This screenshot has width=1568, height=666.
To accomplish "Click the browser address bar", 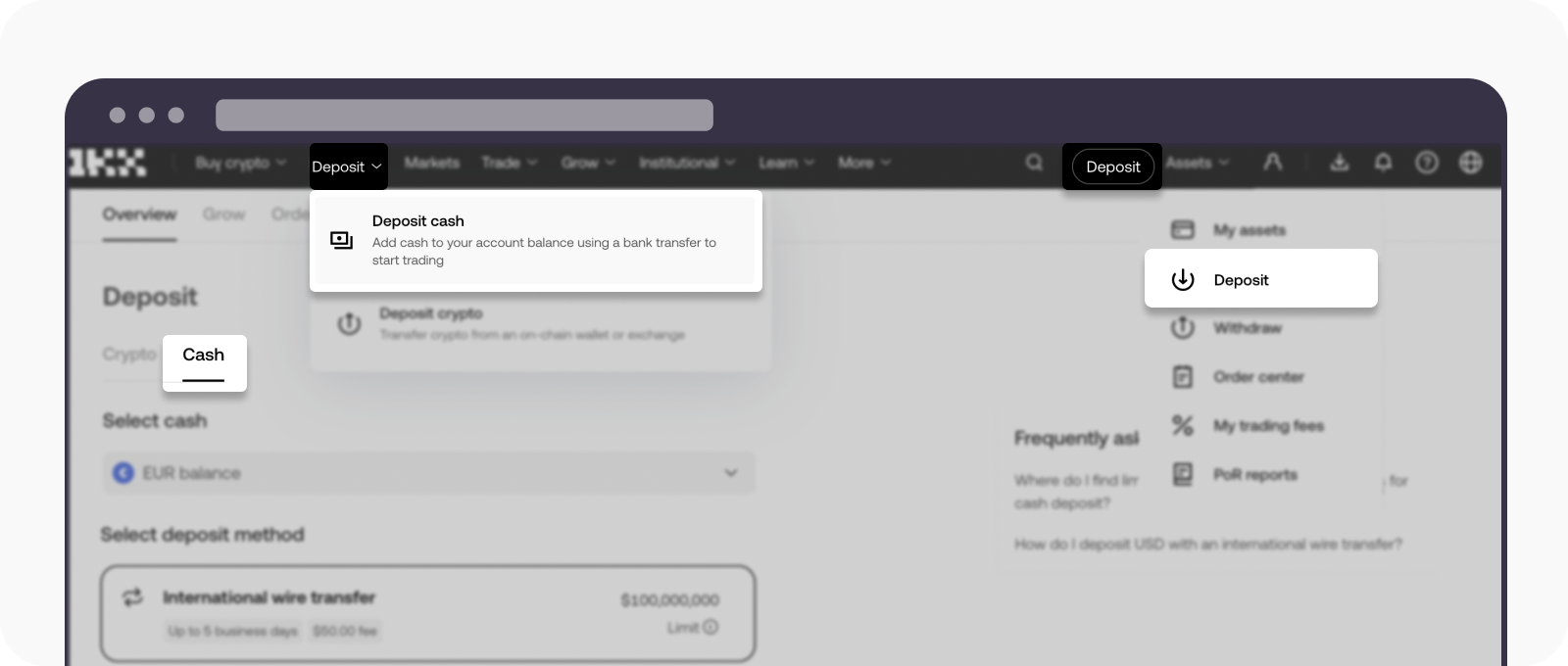I will click(465, 115).
